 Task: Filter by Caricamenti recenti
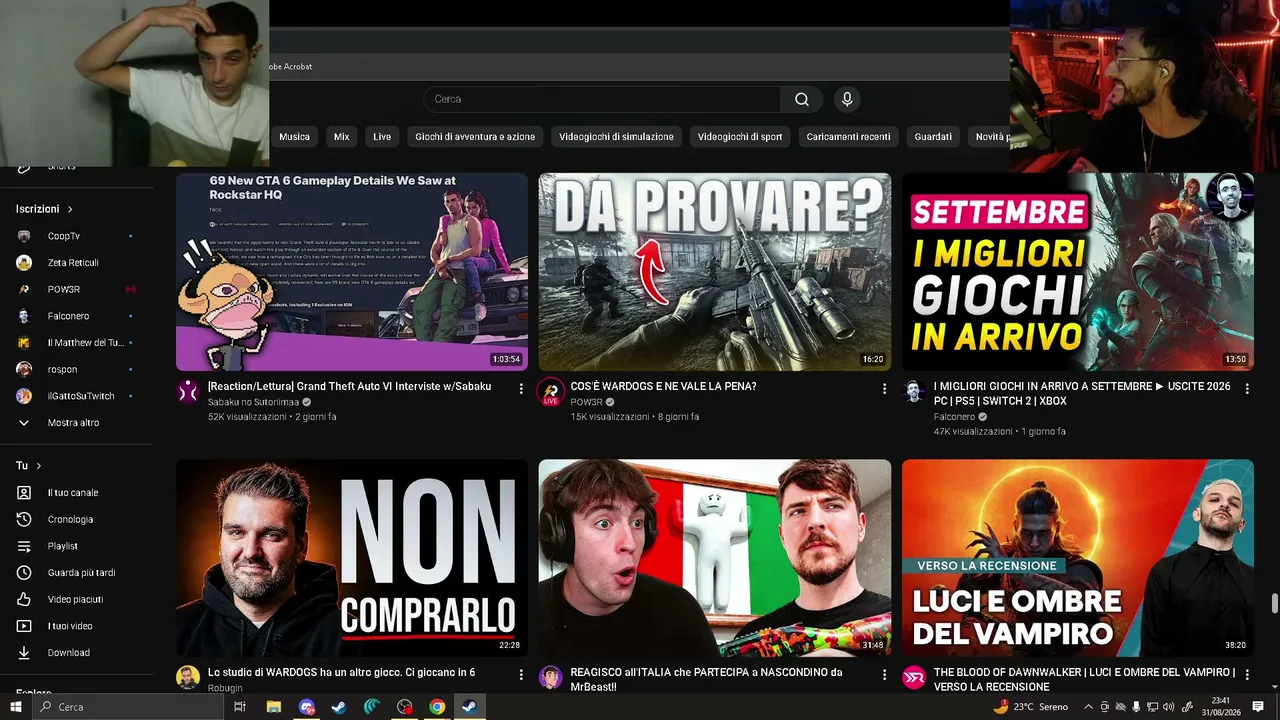[848, 137]
